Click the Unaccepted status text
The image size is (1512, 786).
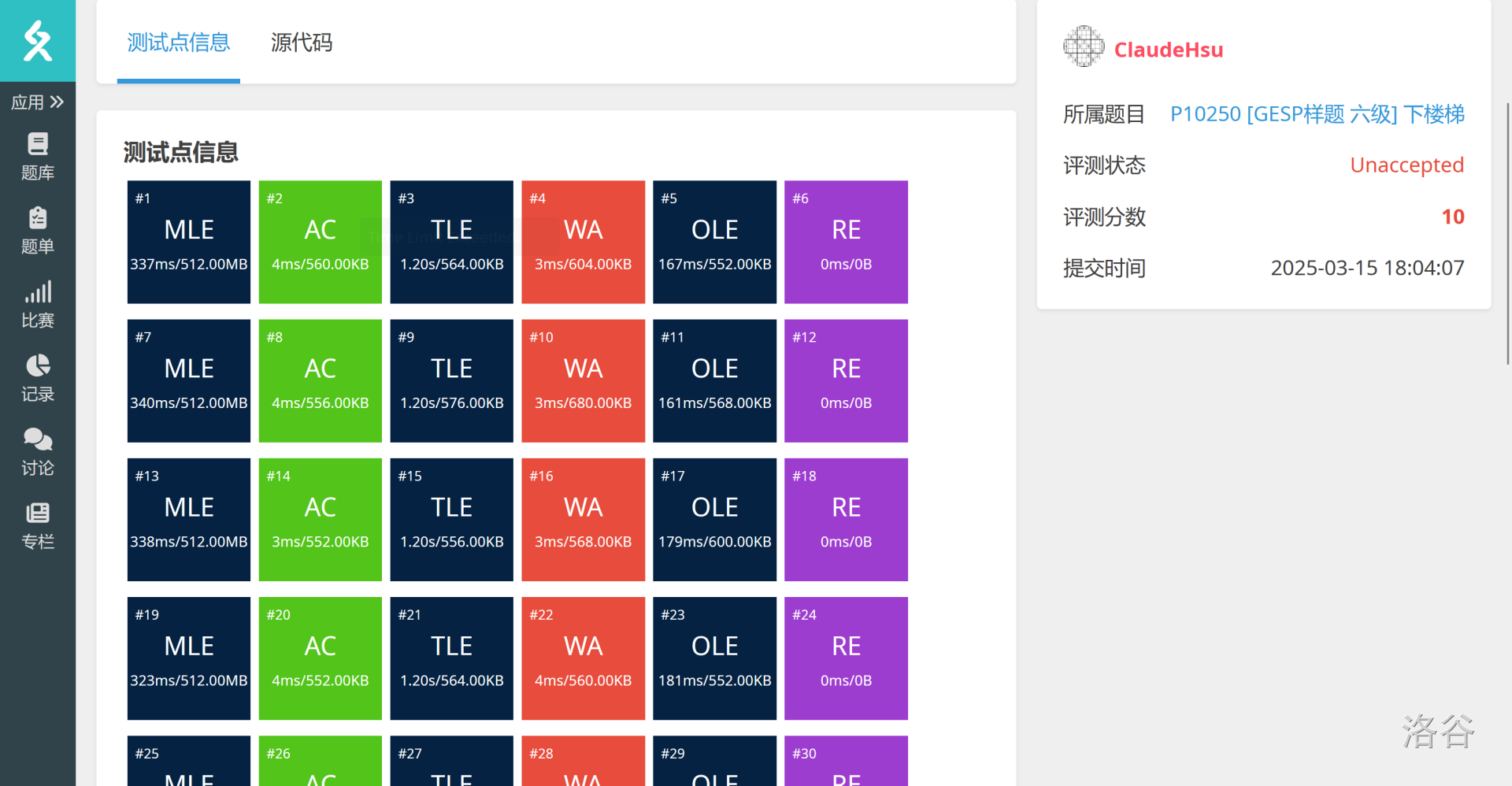(1406, 165)
